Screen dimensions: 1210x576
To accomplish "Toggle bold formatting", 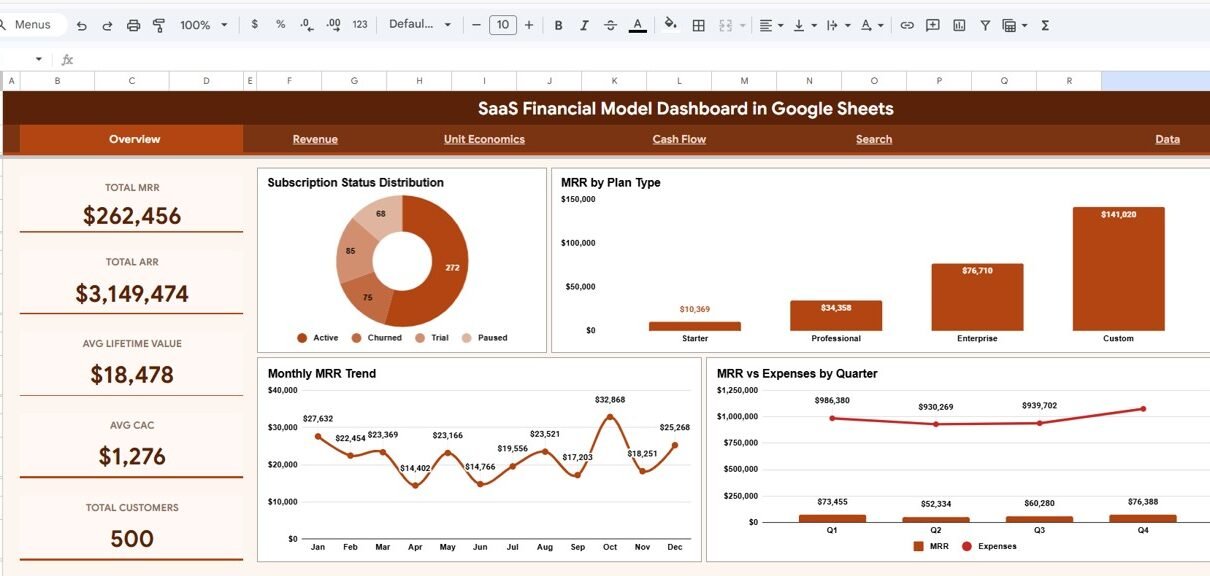I will click(x=558, y=25).
